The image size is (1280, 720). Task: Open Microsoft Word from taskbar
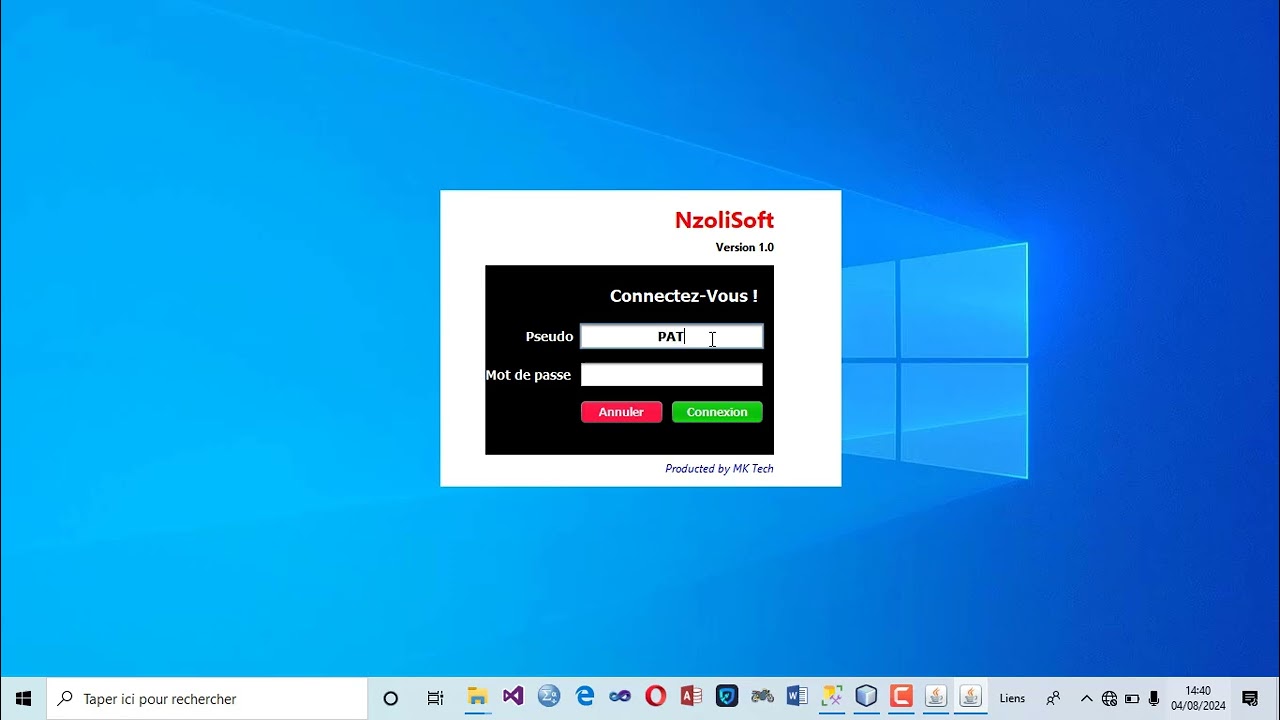[x=797, y=696]
